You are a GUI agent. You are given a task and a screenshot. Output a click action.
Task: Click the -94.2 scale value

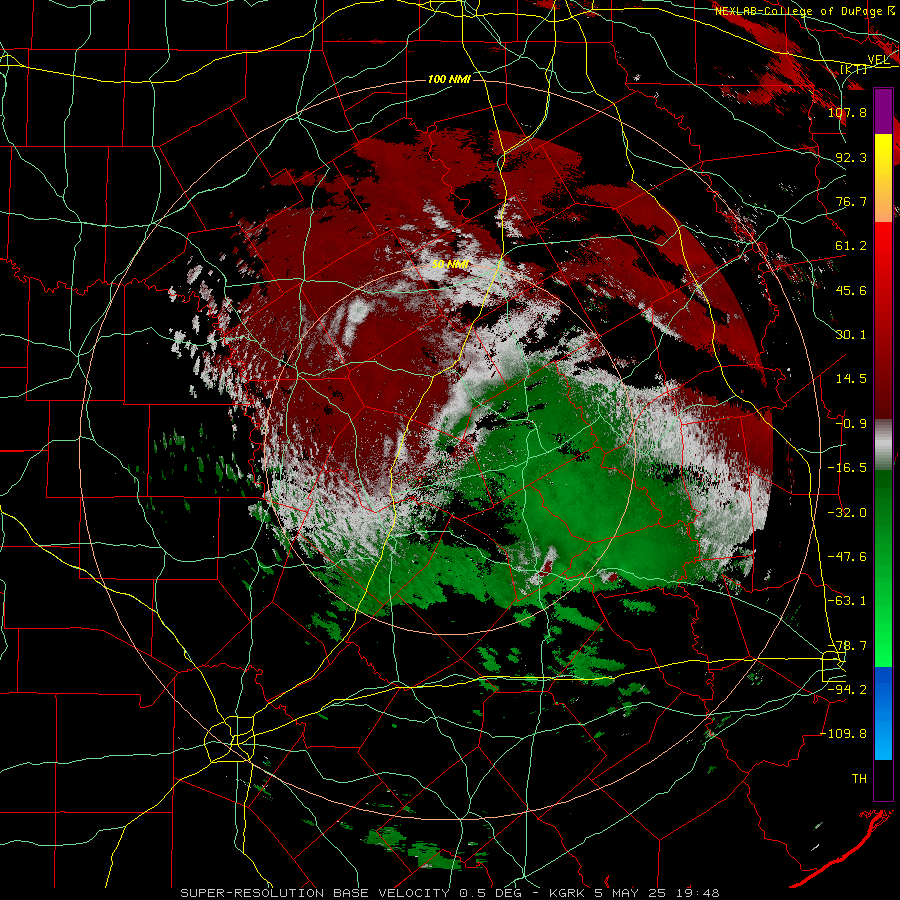click(x=847, y=690)
